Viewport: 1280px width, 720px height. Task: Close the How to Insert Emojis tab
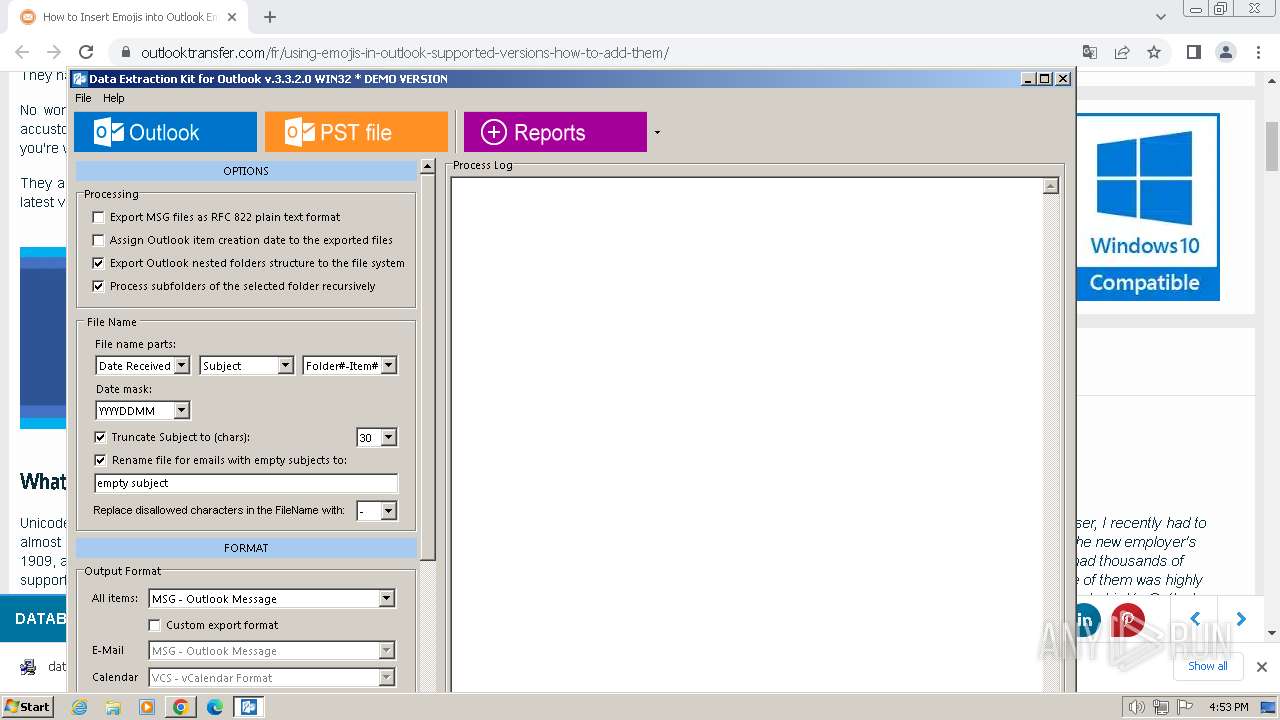(232, 17)
